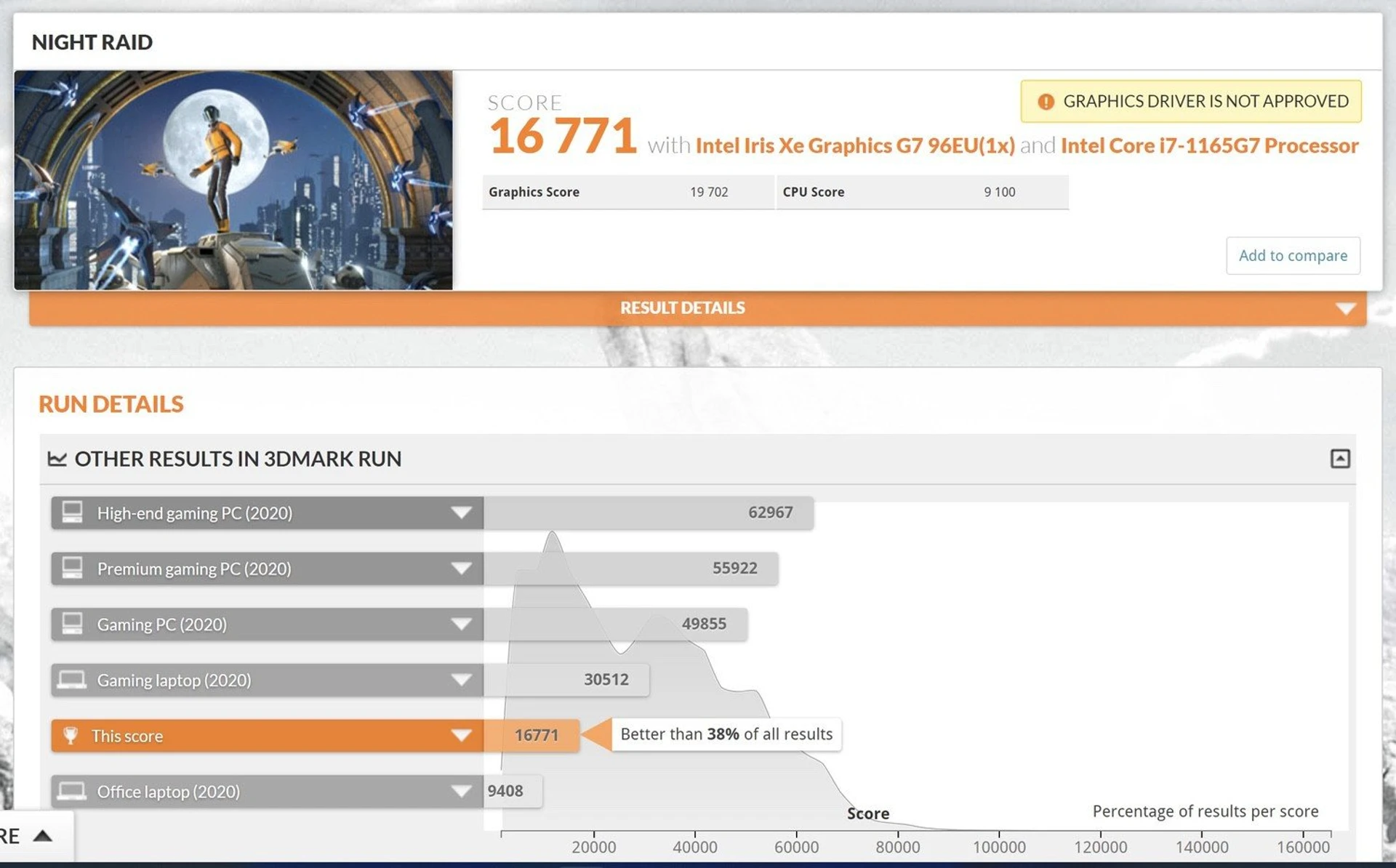Click the Better than 38% of all results tooltip
1396x868 pixels.
click(726, 734)
